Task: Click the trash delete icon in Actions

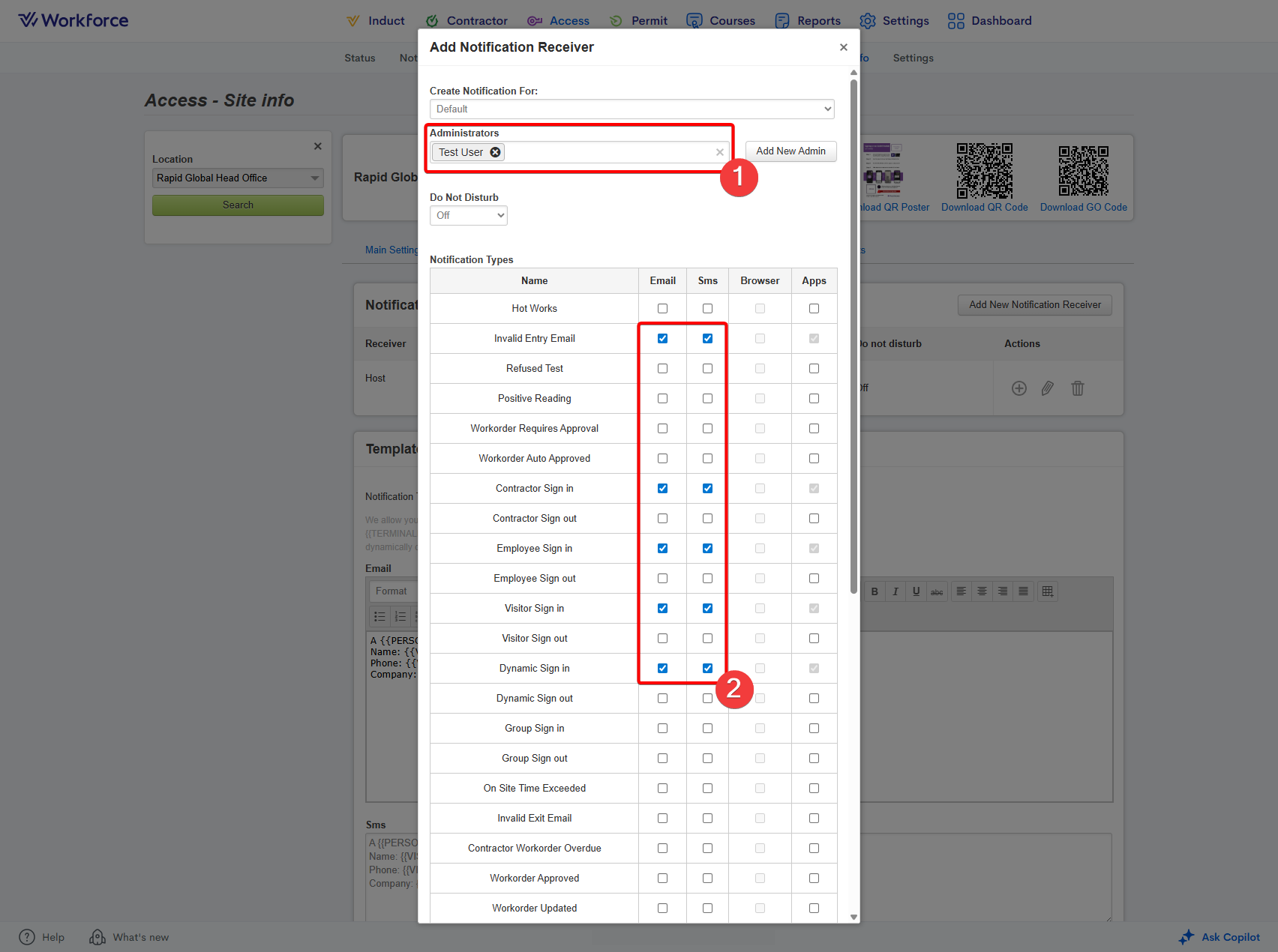Action: (1077, 388)
